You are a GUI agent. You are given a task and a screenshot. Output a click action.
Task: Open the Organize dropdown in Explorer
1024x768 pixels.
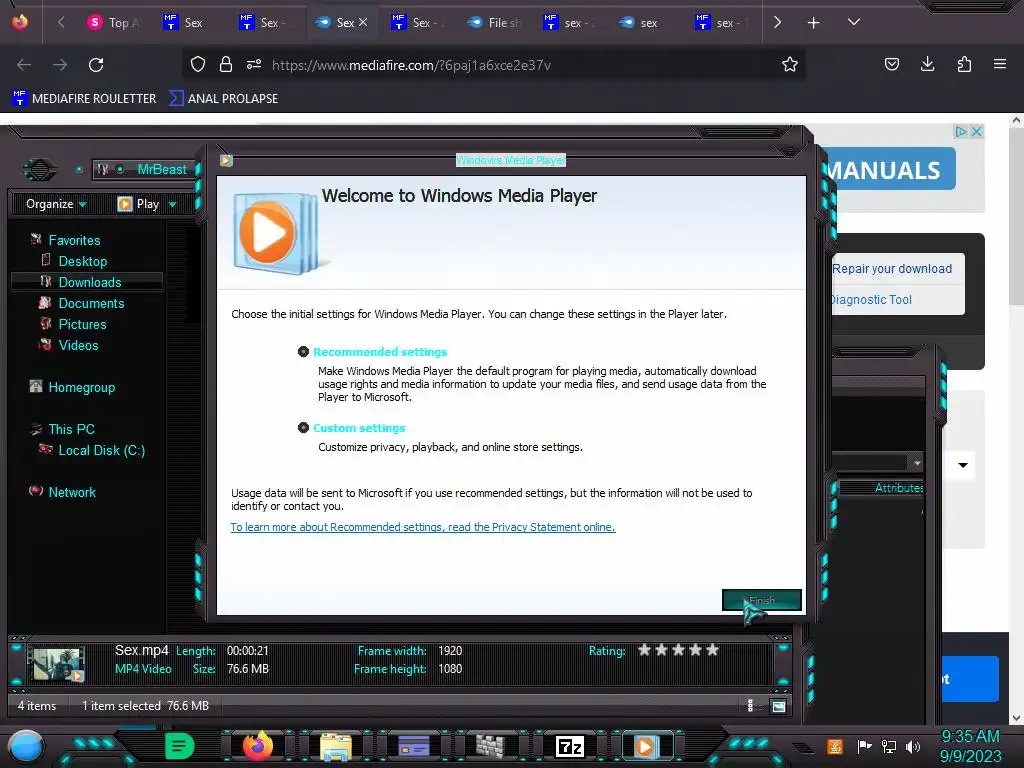(56, 204)
